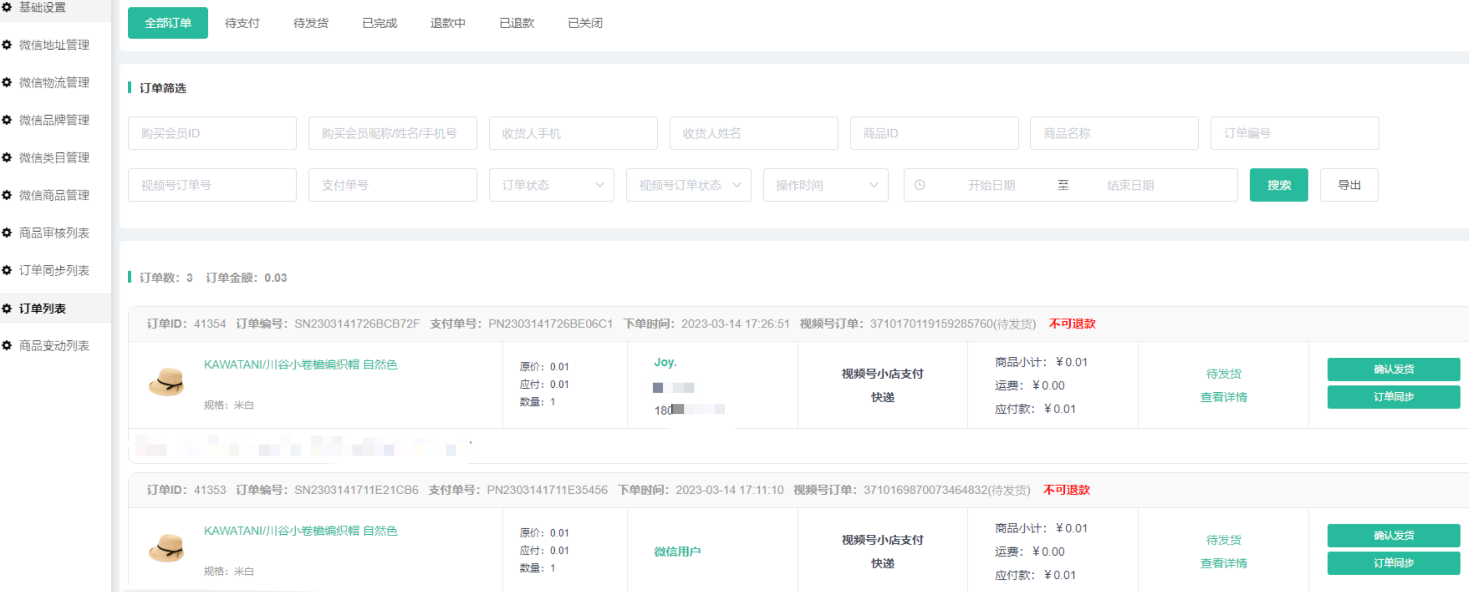Image resolution: width=1469 pixels, height=592 pixels.
Task: Switch to the 待支付 tab
Action: point(242,23)
